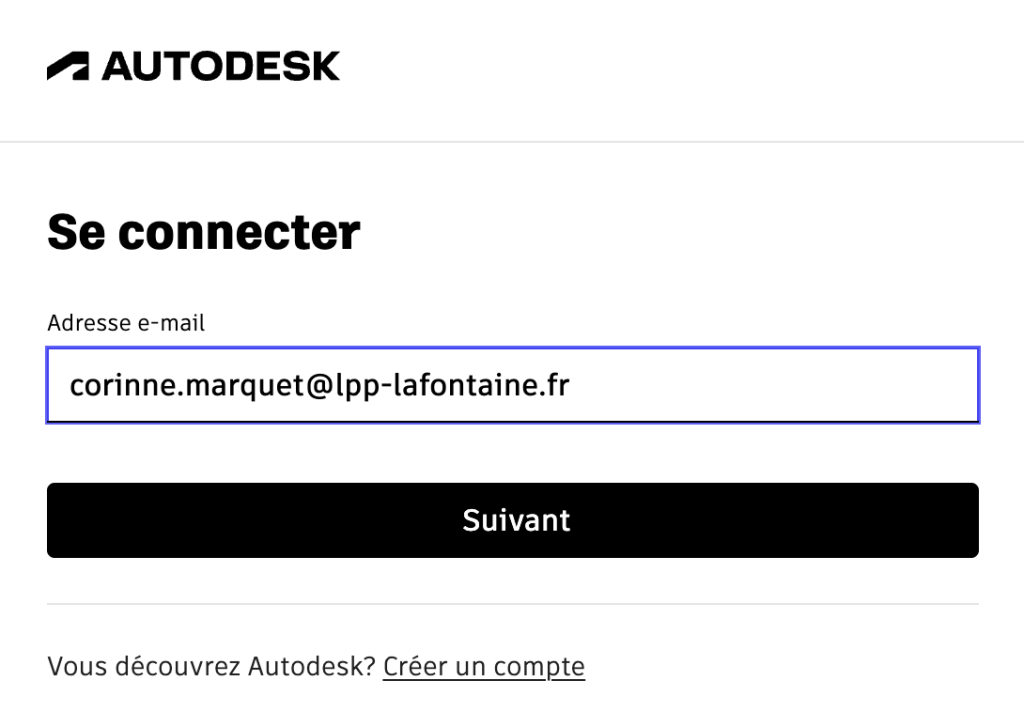Click the @ symbol in the email address
Image resolution: width=1024 pixels, height=727 pixels.
320,386
